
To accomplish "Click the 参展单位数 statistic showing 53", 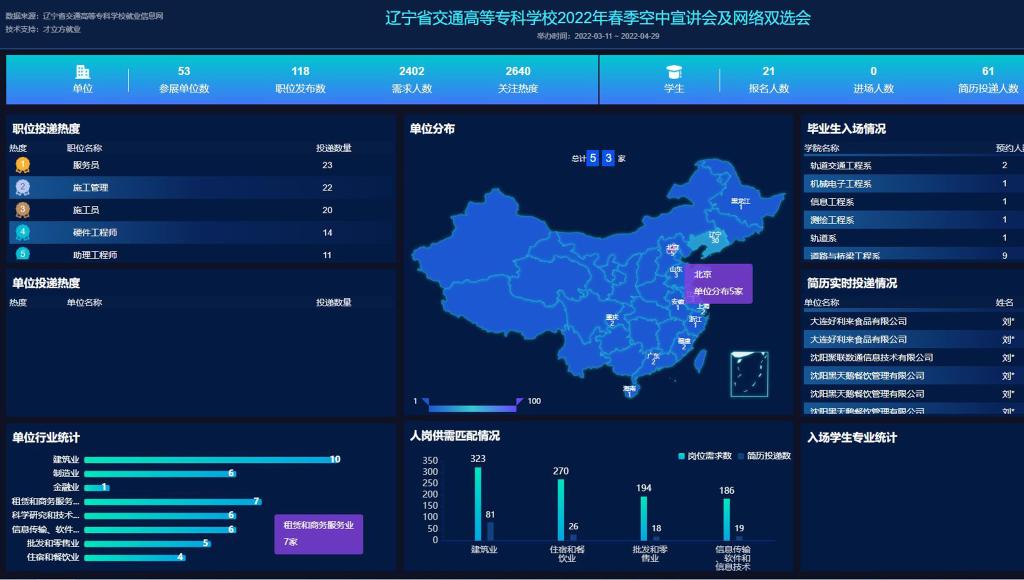I will coord(184,79).
